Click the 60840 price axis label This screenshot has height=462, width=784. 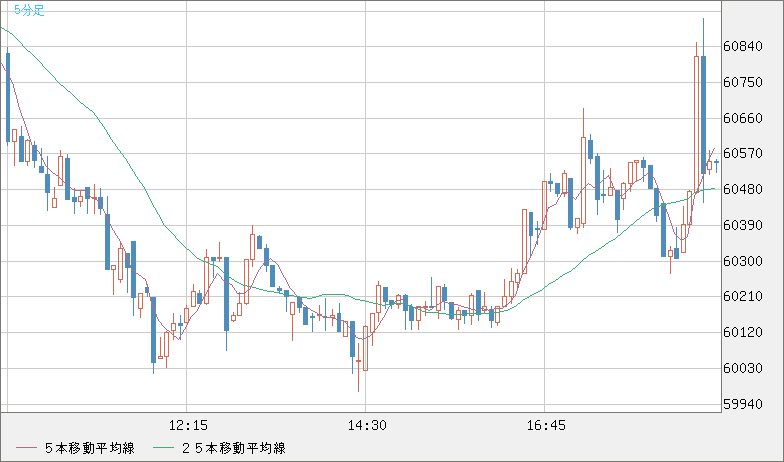pyautogui.click(x=743, y=46)
